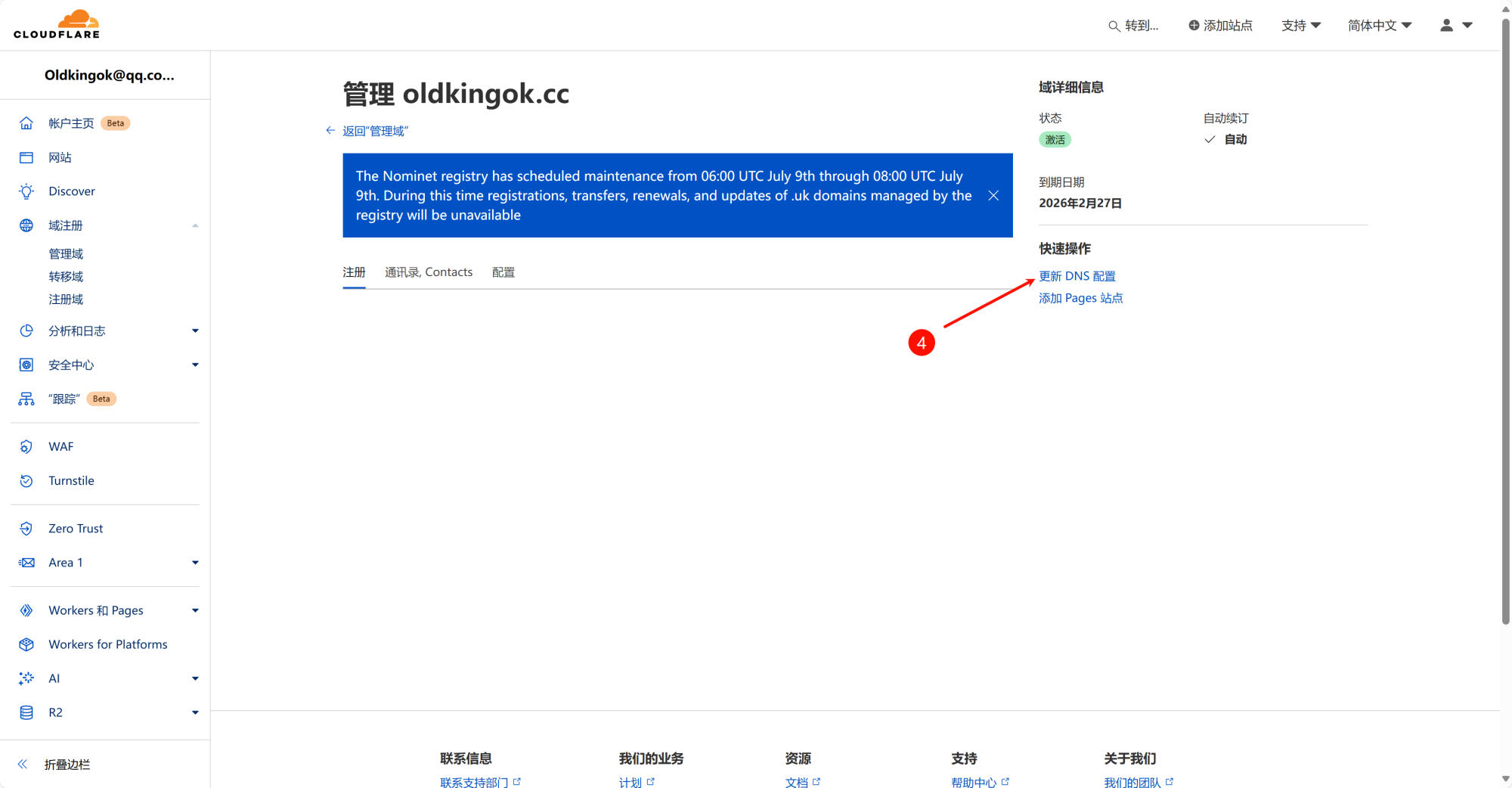The height and width of the screenshot is (788, 1512).
Task: Click external link icon beside 联系支持部门
Action: 517,781
